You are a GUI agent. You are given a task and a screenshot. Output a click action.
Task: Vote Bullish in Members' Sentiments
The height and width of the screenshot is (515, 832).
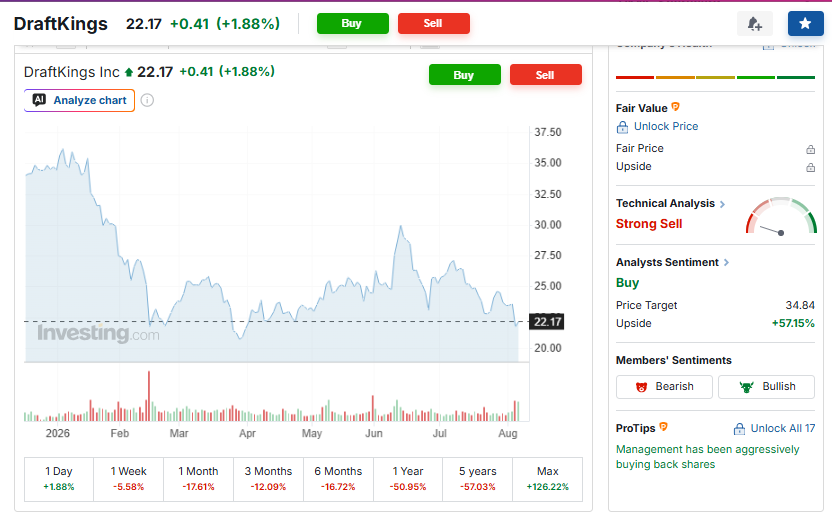(766, 387)
